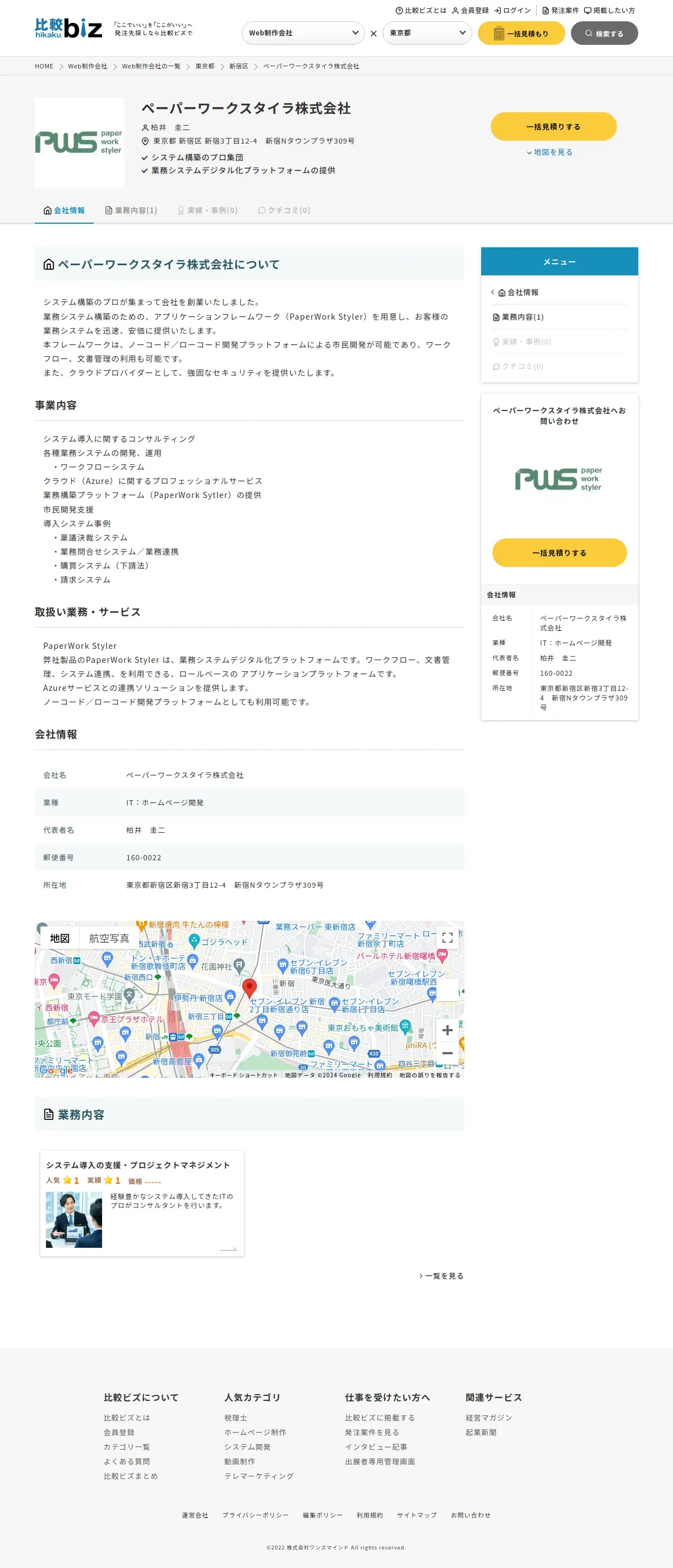Switch to the 業務内容(1) tab
The width and height of the screenshot is (673, 1568).
point(131,210)
